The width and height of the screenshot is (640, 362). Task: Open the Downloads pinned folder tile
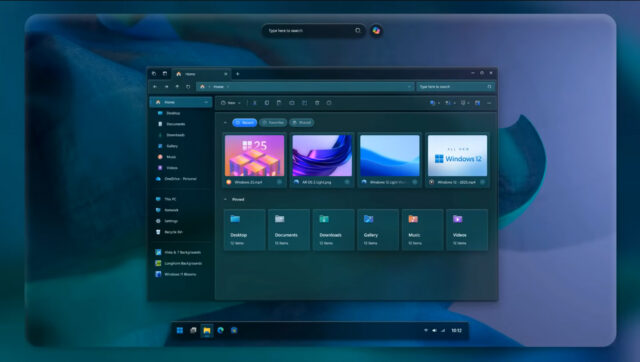[333, 230]
